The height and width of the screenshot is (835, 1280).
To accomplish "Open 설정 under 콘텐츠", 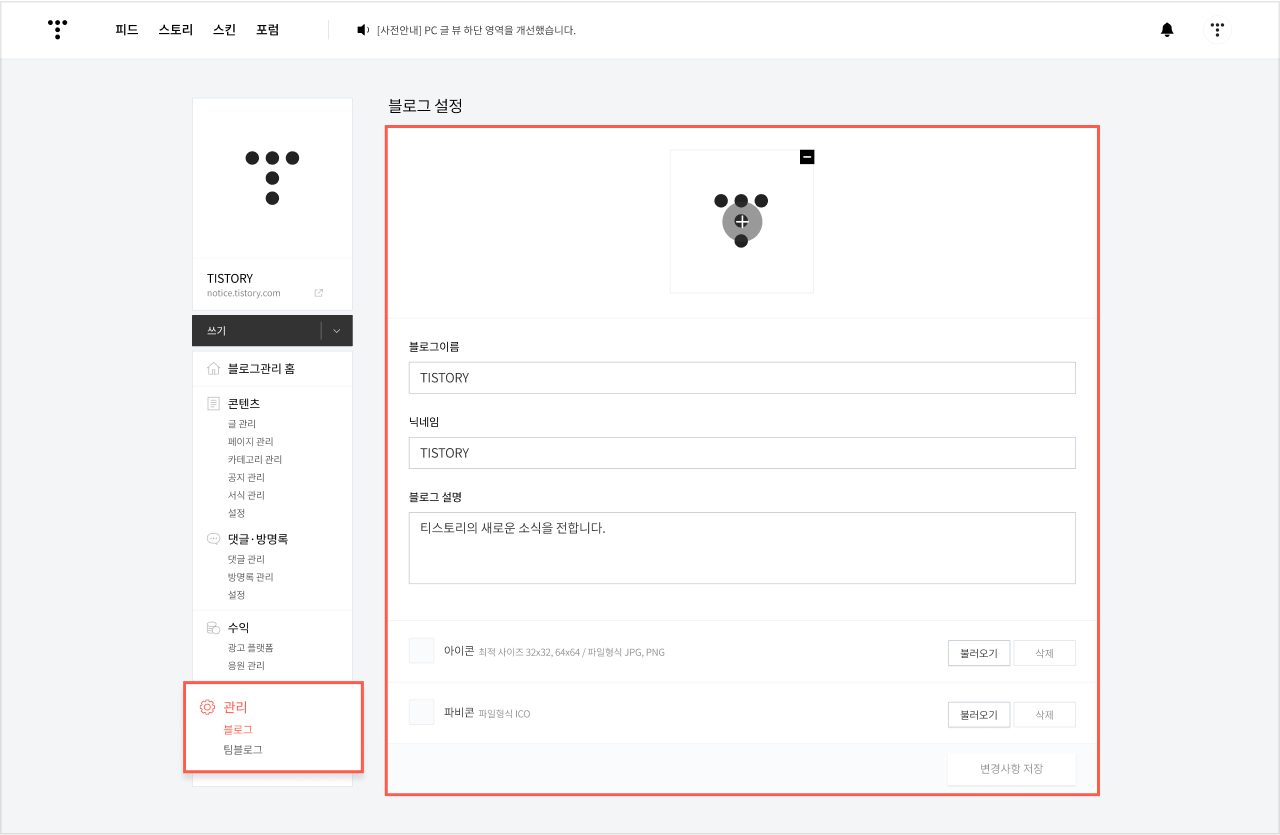I will (x=237, y=513).
